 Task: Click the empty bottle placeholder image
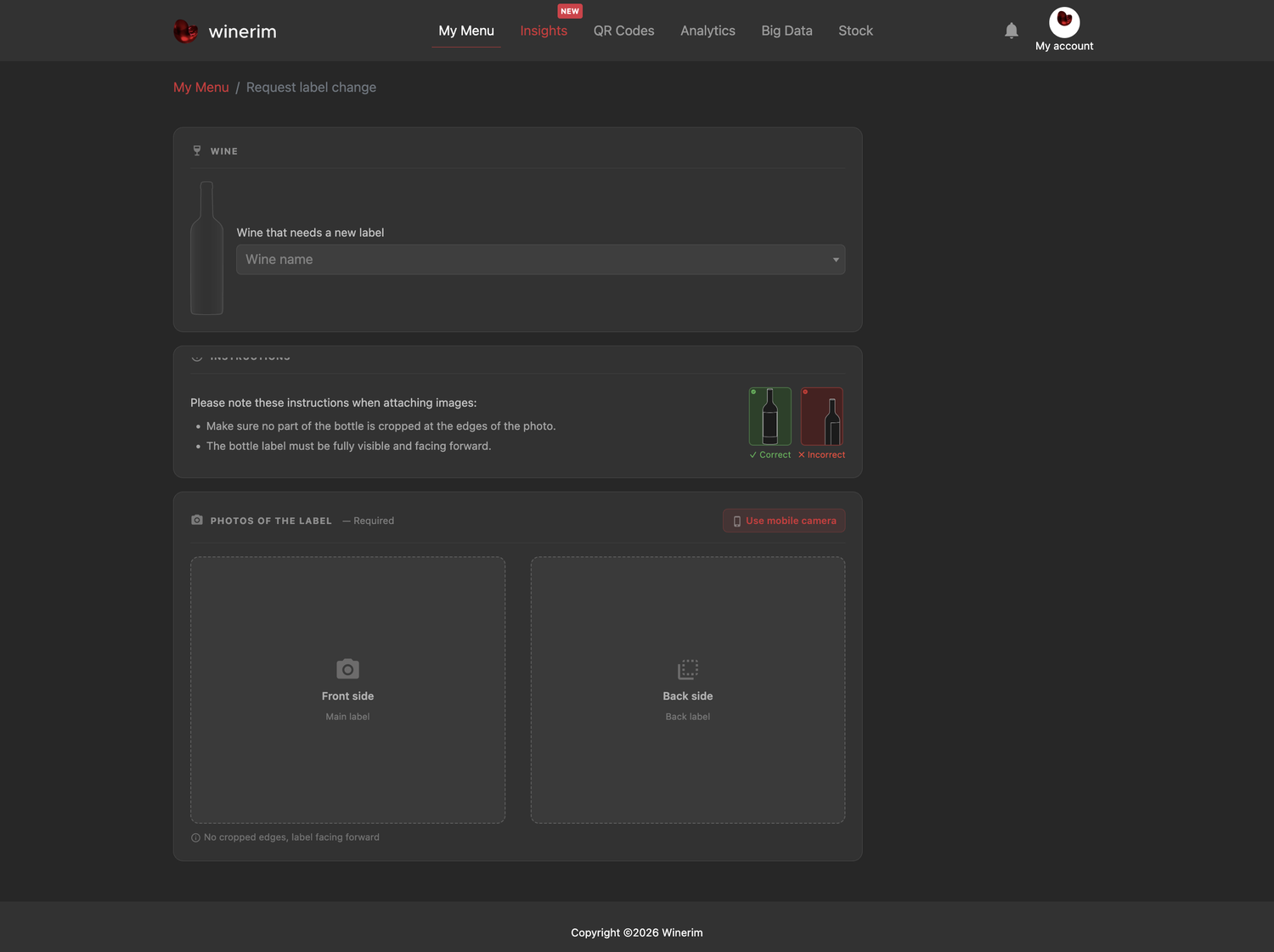point(206,248)
